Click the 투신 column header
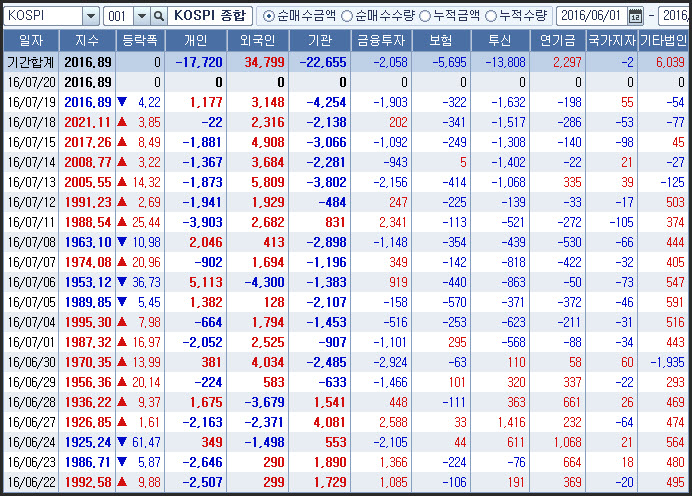Screen dimensions: 692x496 click(x=500, y=41)
